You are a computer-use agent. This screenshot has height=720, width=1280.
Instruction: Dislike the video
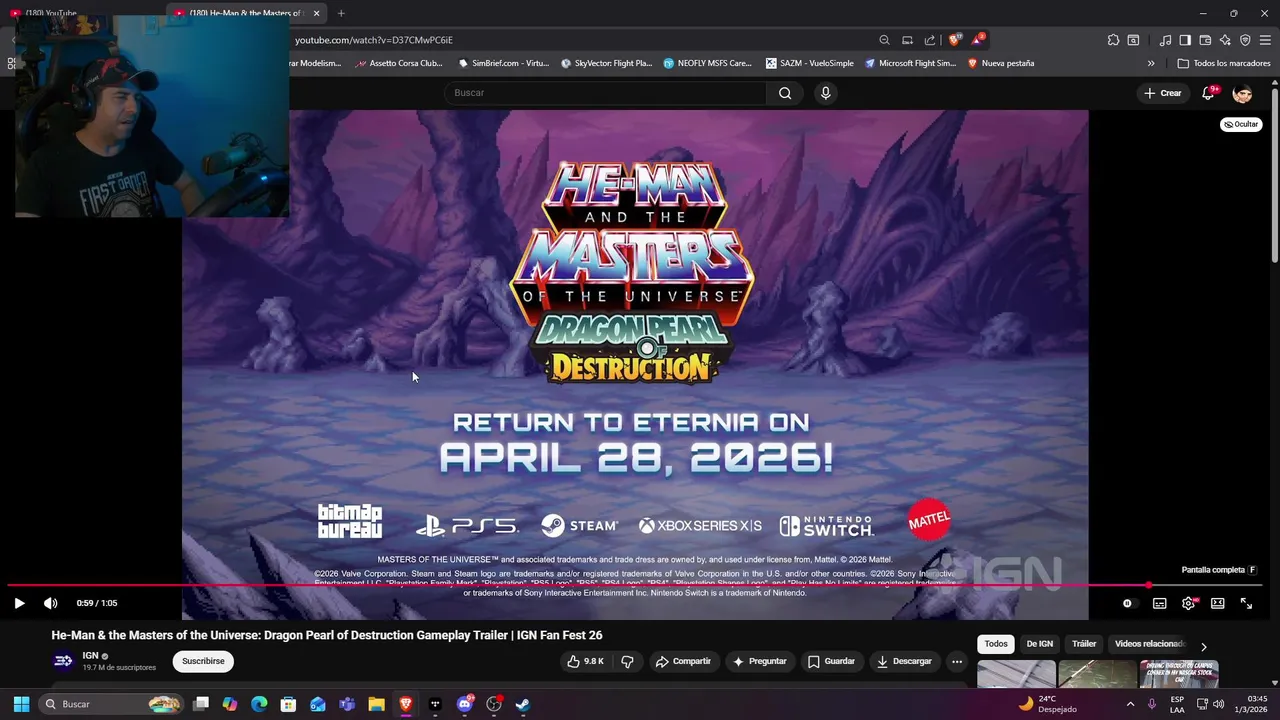tap(627, 661)
